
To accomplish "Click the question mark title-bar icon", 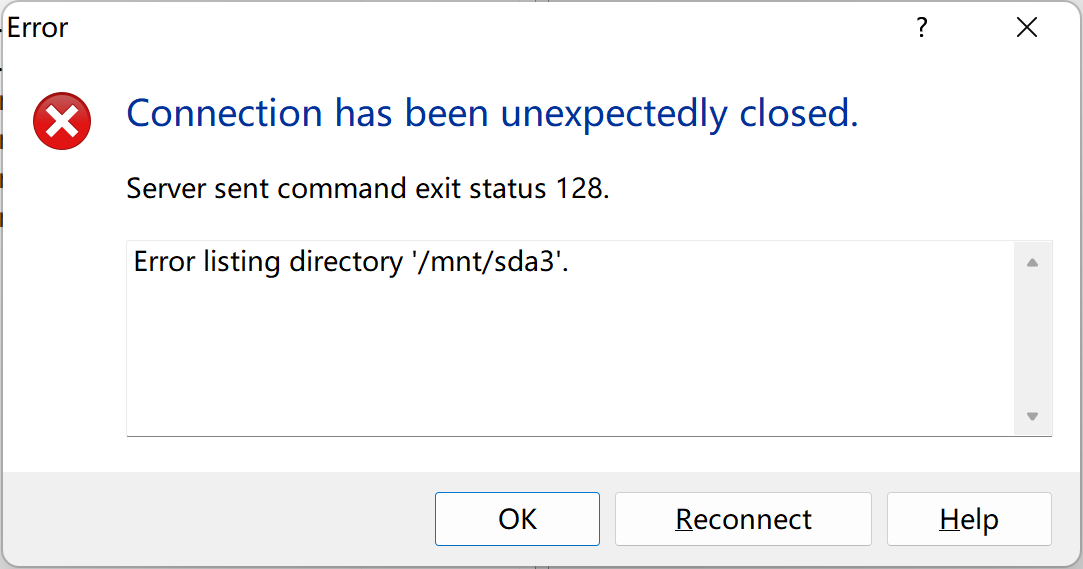I will pyautogui.click(x=921, y=28).
